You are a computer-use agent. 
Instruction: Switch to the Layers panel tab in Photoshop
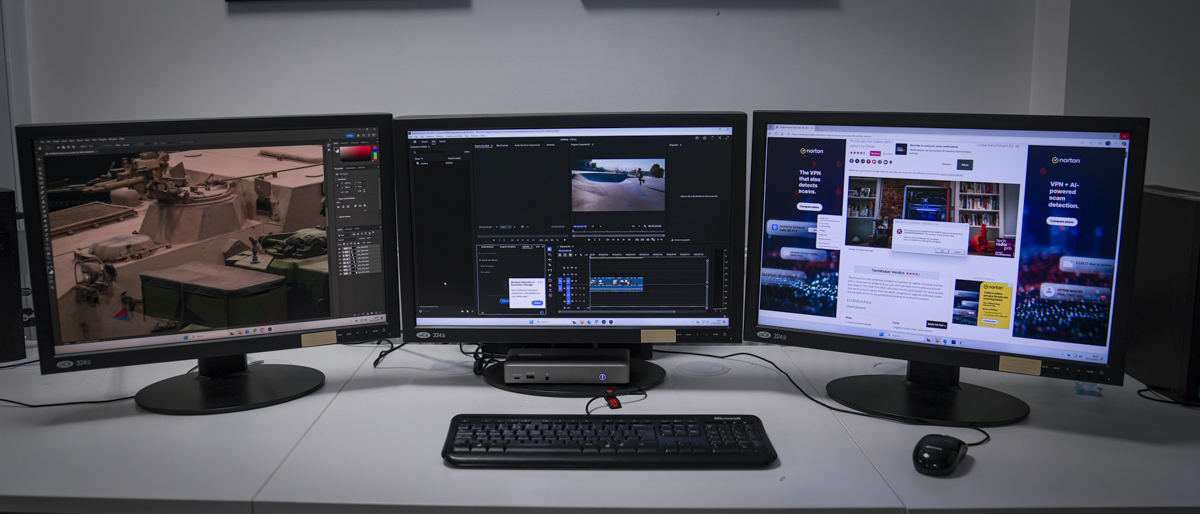tap(340, 229)
